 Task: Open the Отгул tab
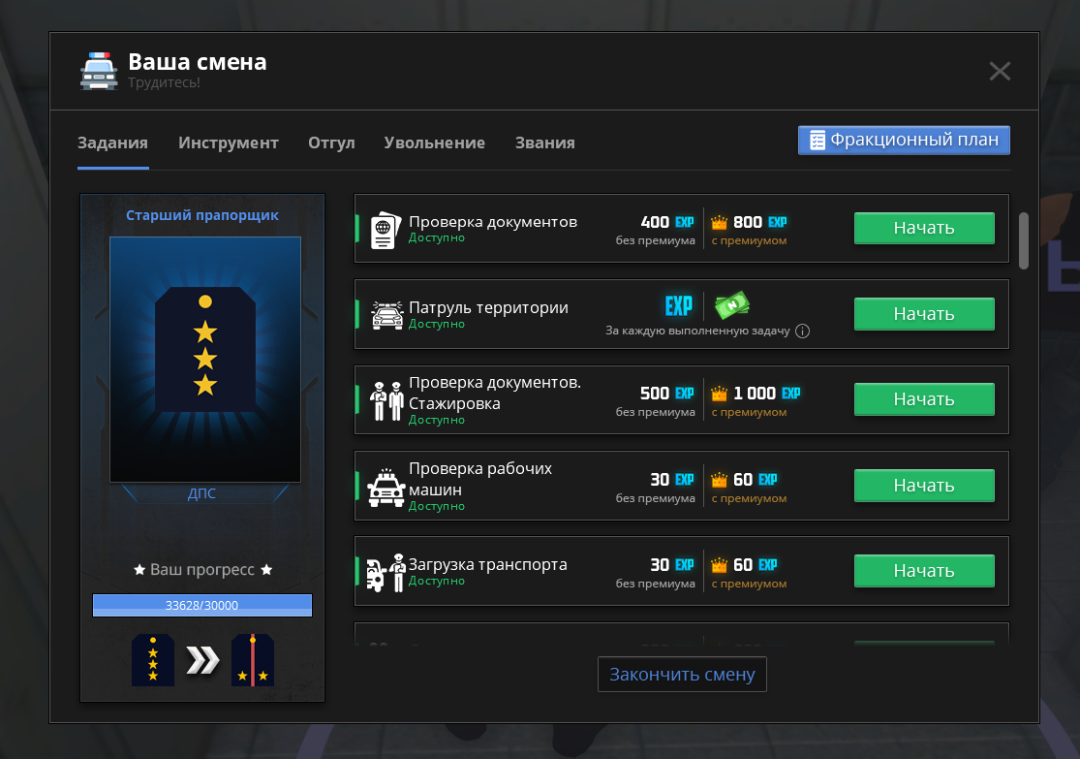[331, 143]
